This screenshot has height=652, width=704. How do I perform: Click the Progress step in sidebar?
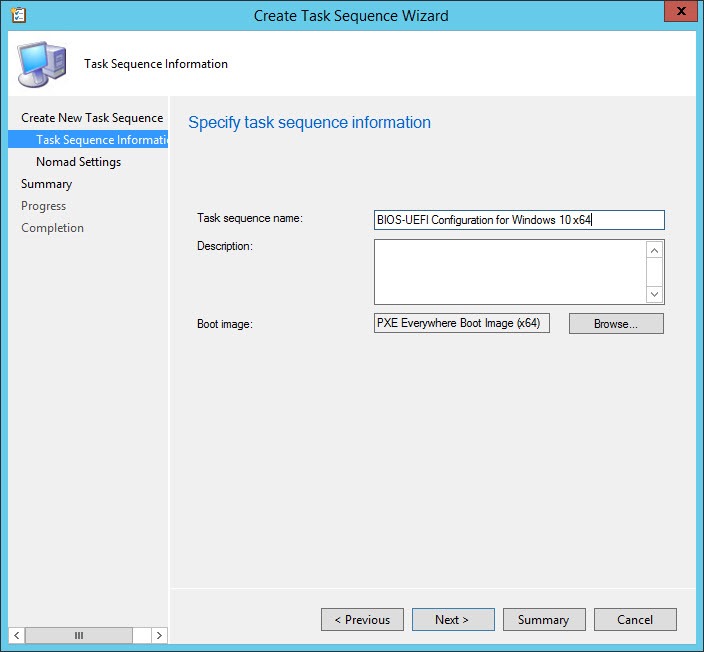click(x=43, y=206)
